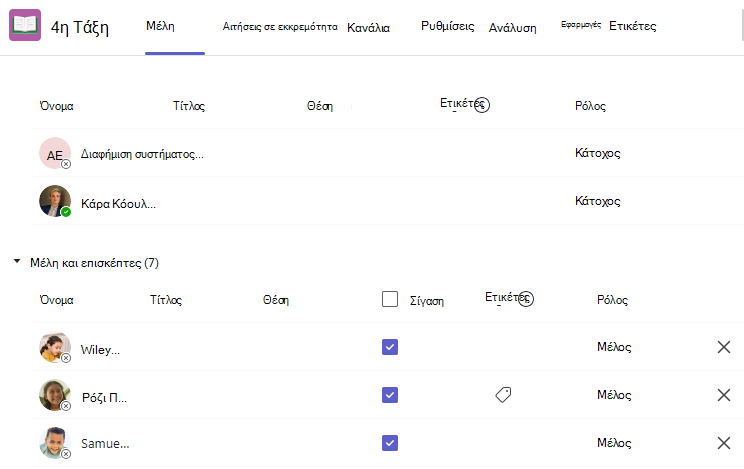Uncheck the mute checkbox for Samue...
Viewport: 744px width, 469px height.
pyautogui.click(x=390, y=443)
